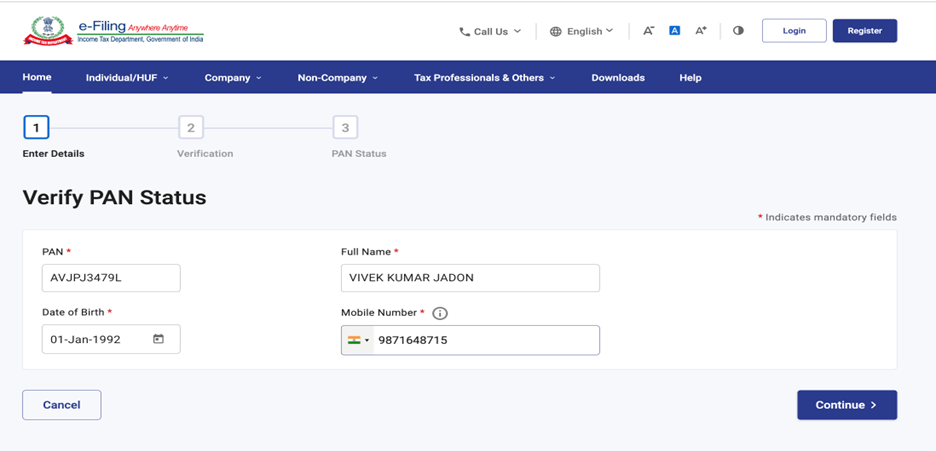
Task: Go to the Help menu item
Action: (690, 78)
